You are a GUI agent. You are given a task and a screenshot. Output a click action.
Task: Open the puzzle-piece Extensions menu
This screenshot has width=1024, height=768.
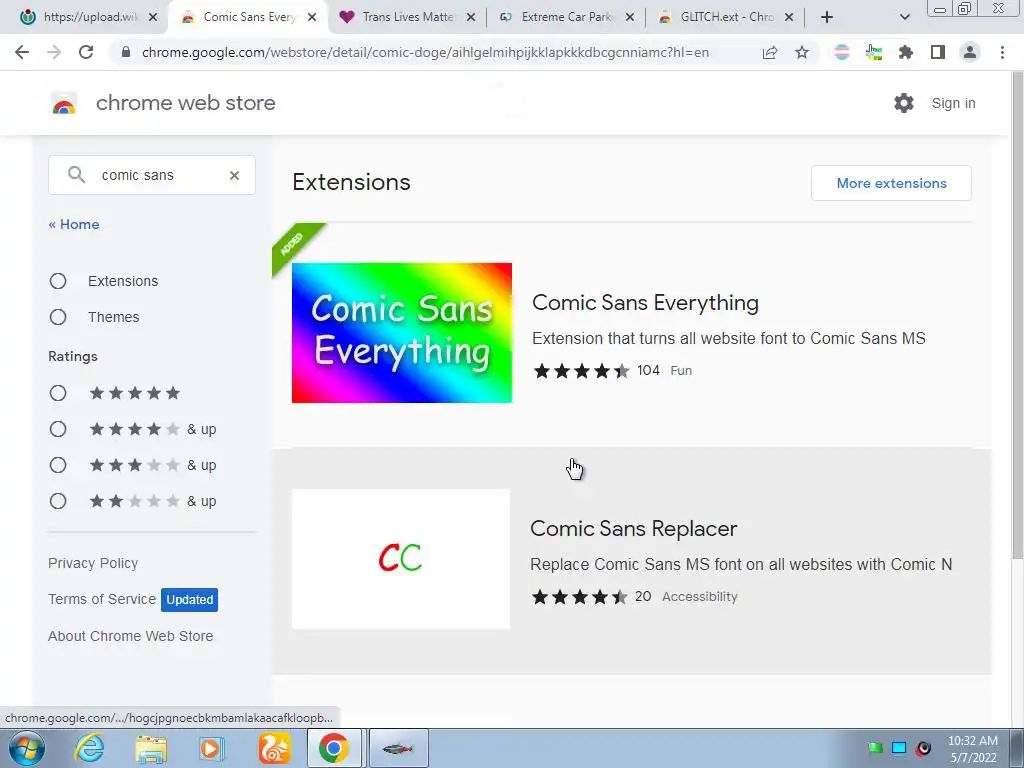[x=906, y=52]
